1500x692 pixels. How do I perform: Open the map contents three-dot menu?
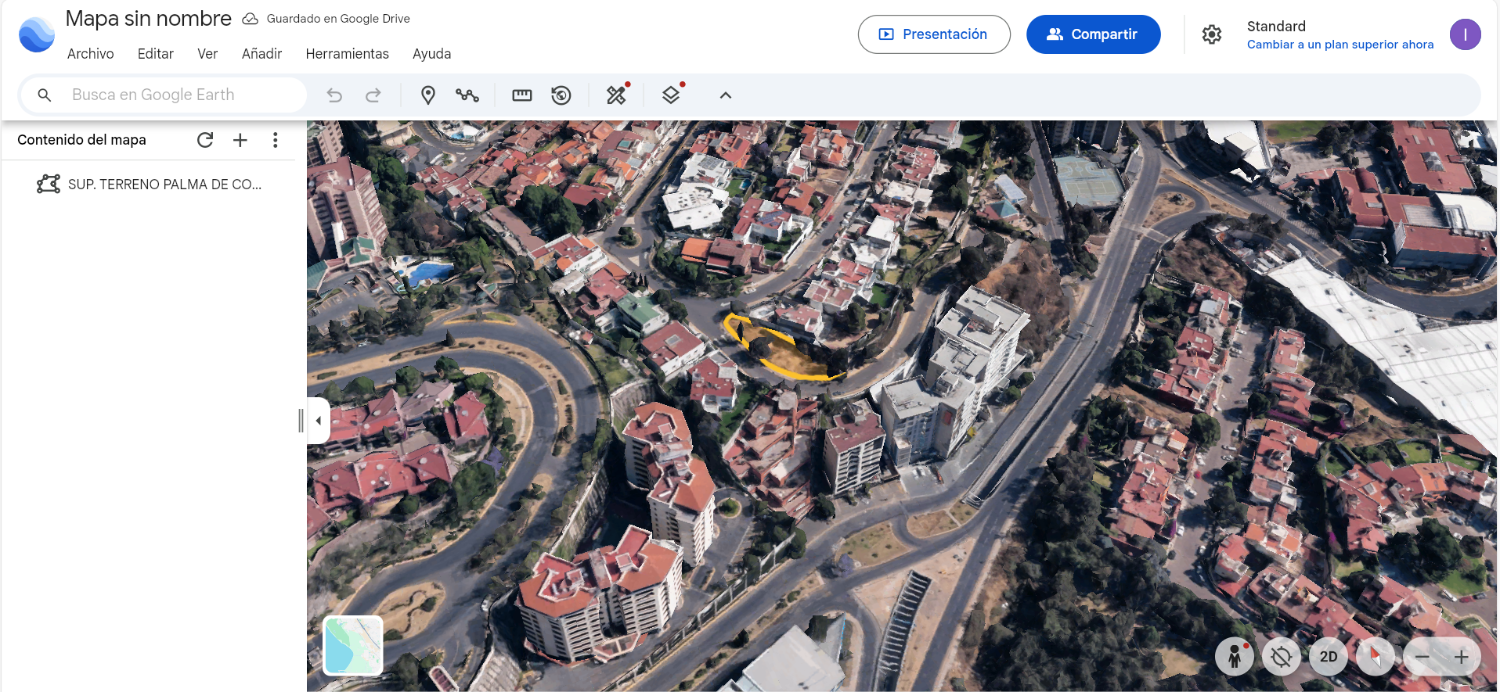[275, 140]
